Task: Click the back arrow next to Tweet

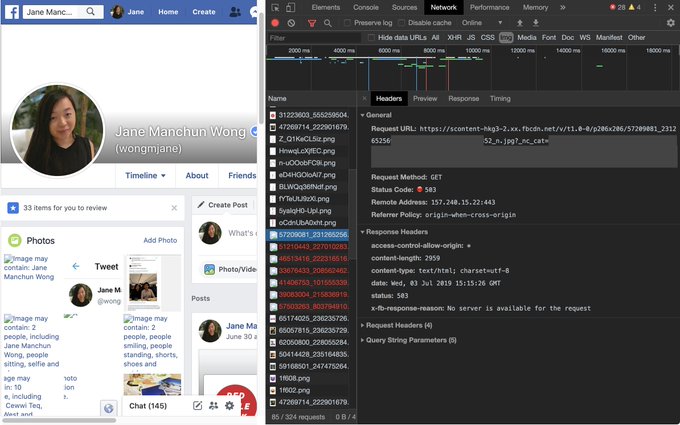Action: point(76,266)
